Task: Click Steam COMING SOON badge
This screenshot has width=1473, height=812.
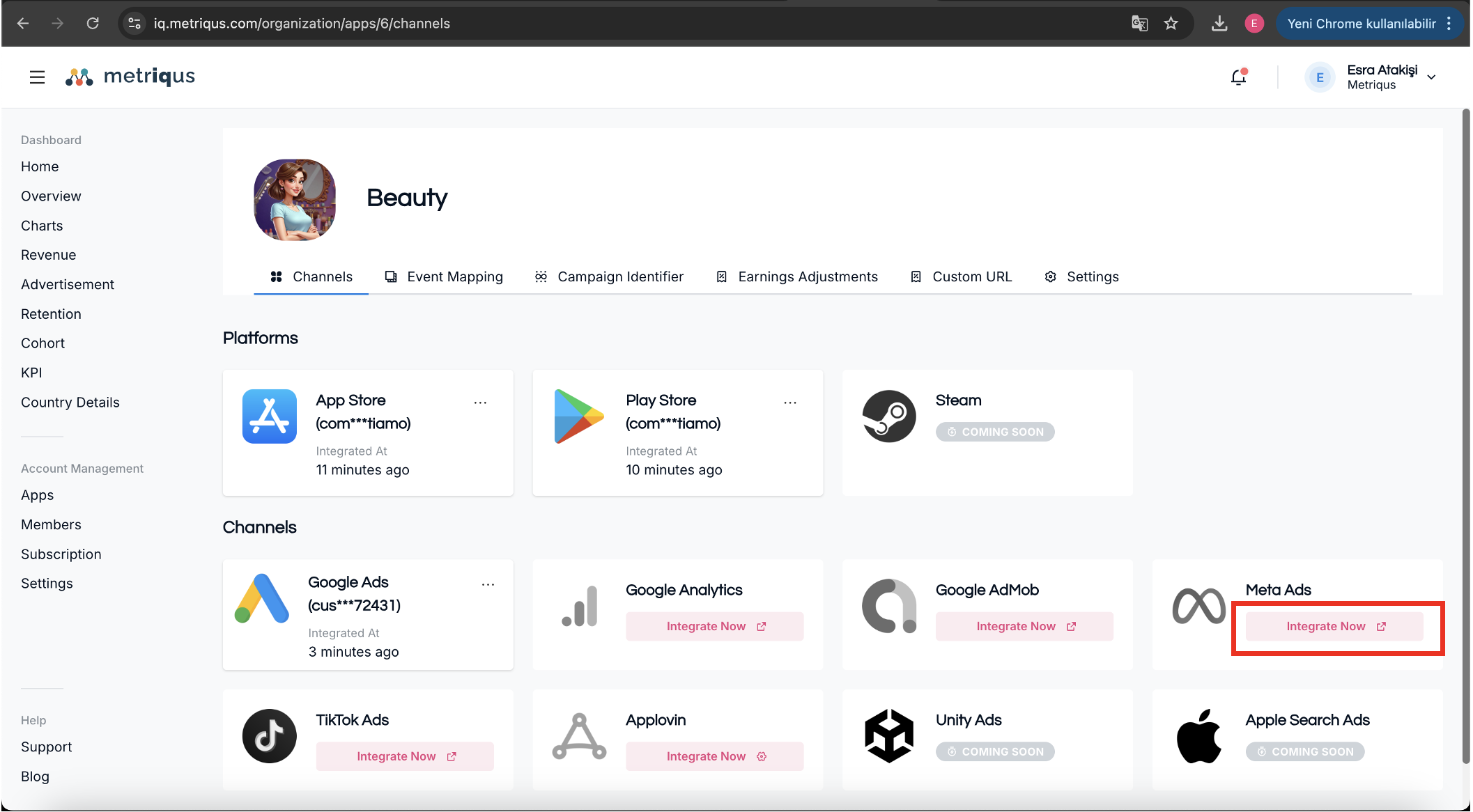Action: coord(995,432)
